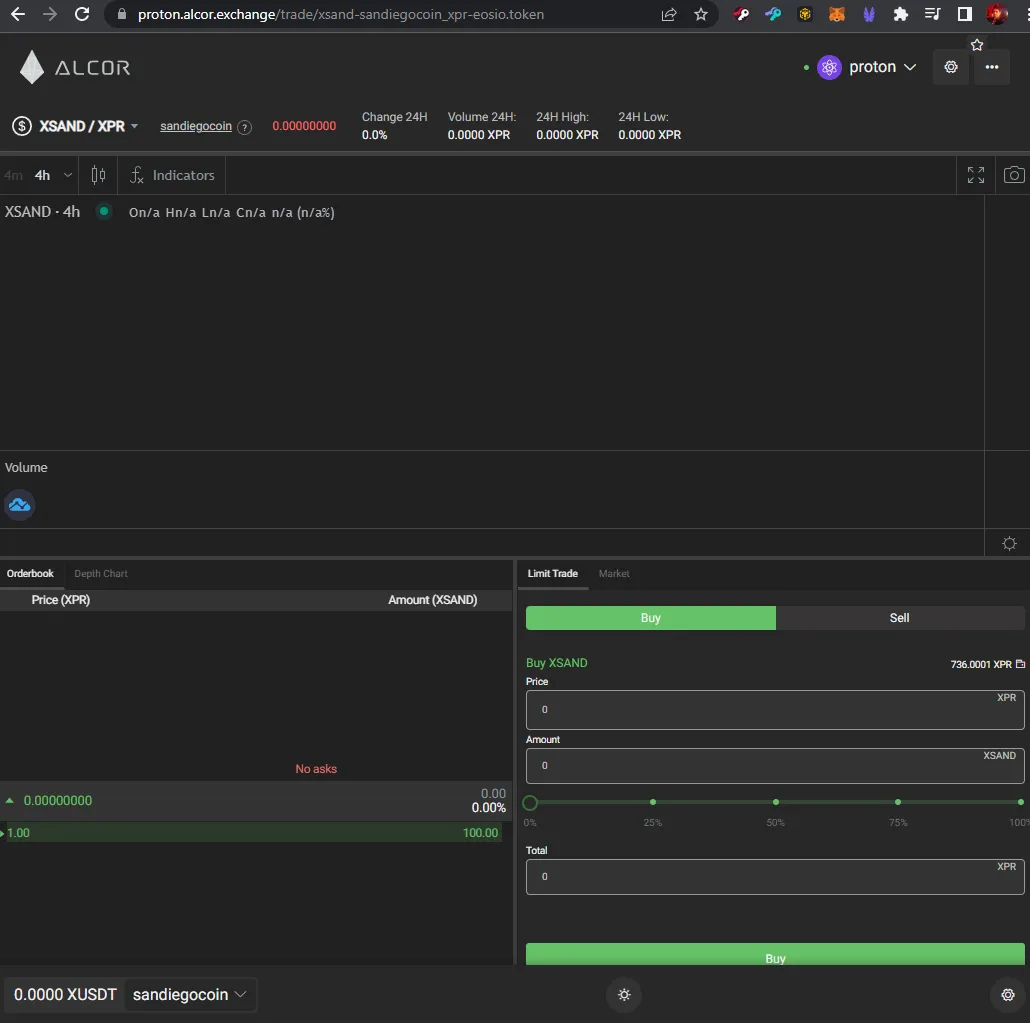Click the Price (XPR) column header
1030x1023 pixels.
click(60, 600)
